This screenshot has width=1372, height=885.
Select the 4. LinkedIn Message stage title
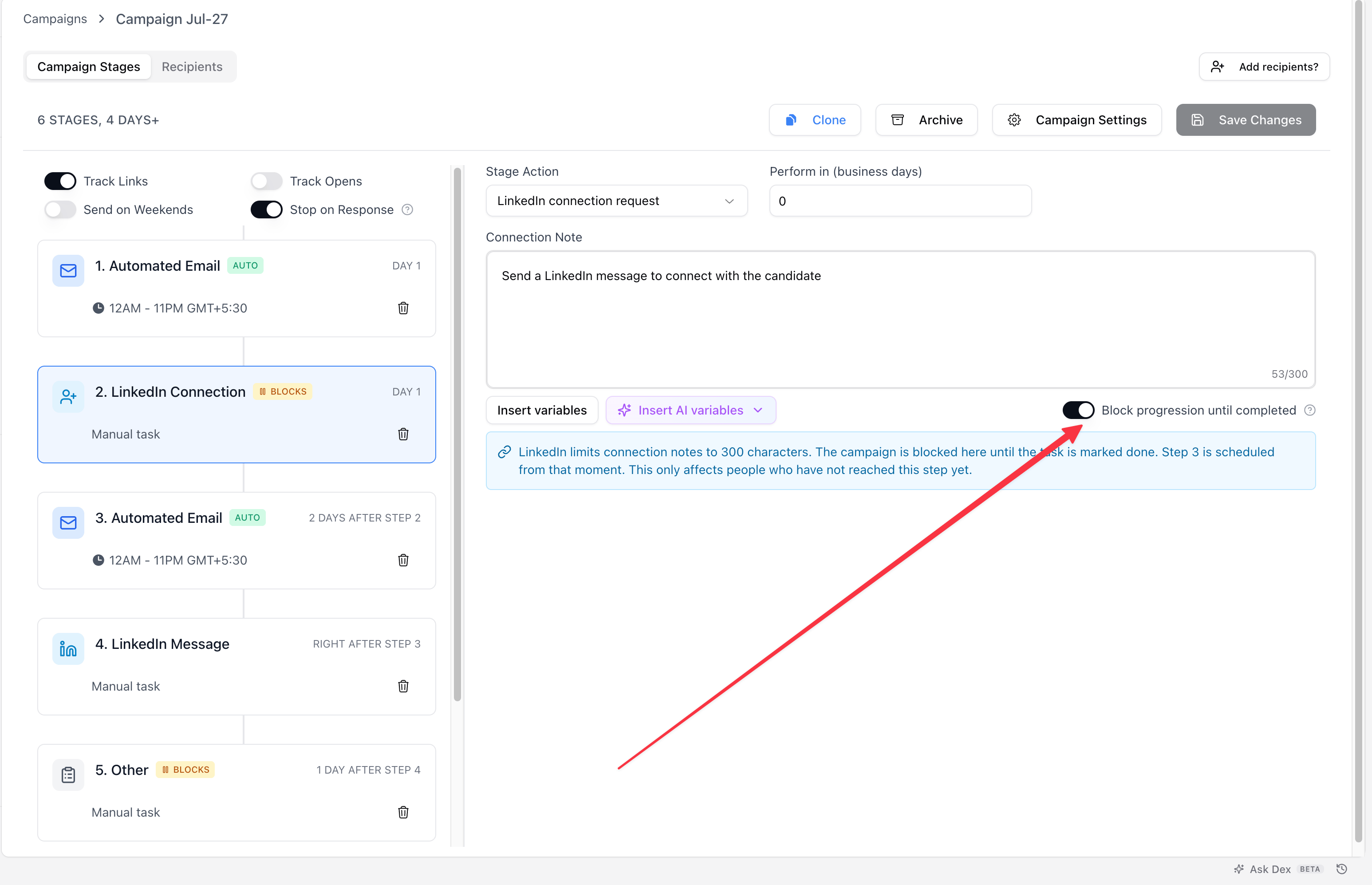(162, 644)
